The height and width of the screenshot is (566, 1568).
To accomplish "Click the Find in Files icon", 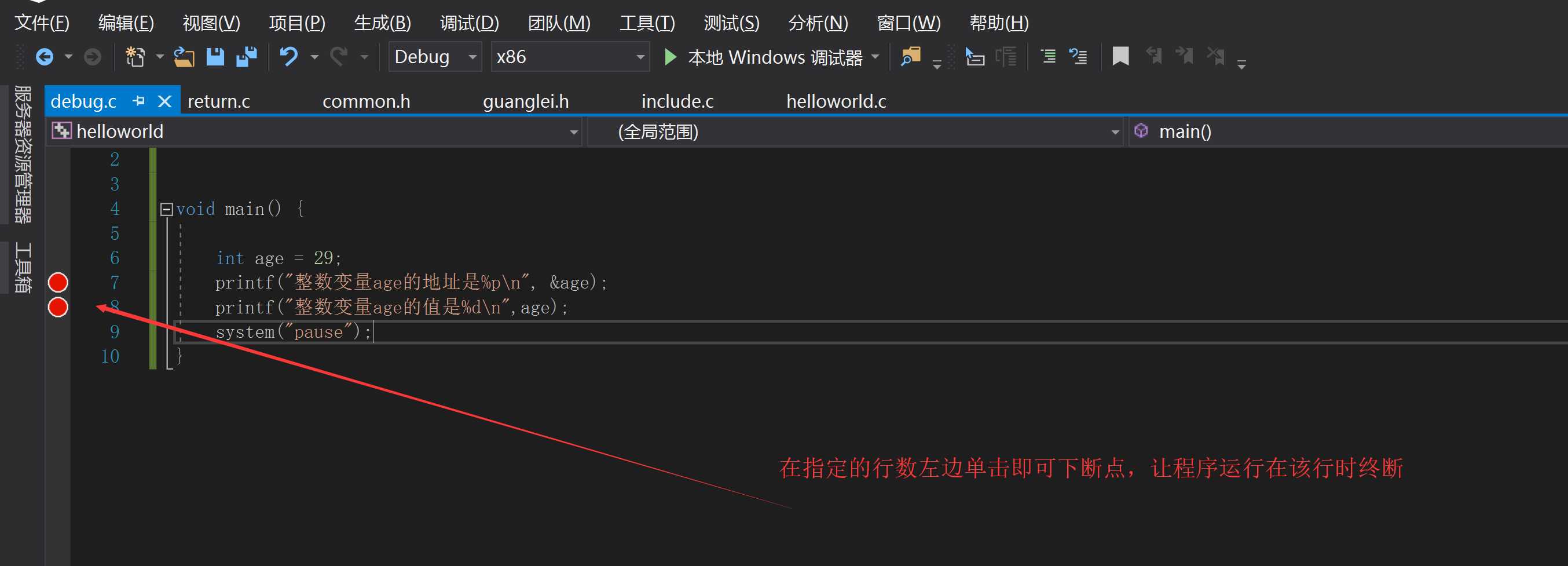I will coord(910,57).
